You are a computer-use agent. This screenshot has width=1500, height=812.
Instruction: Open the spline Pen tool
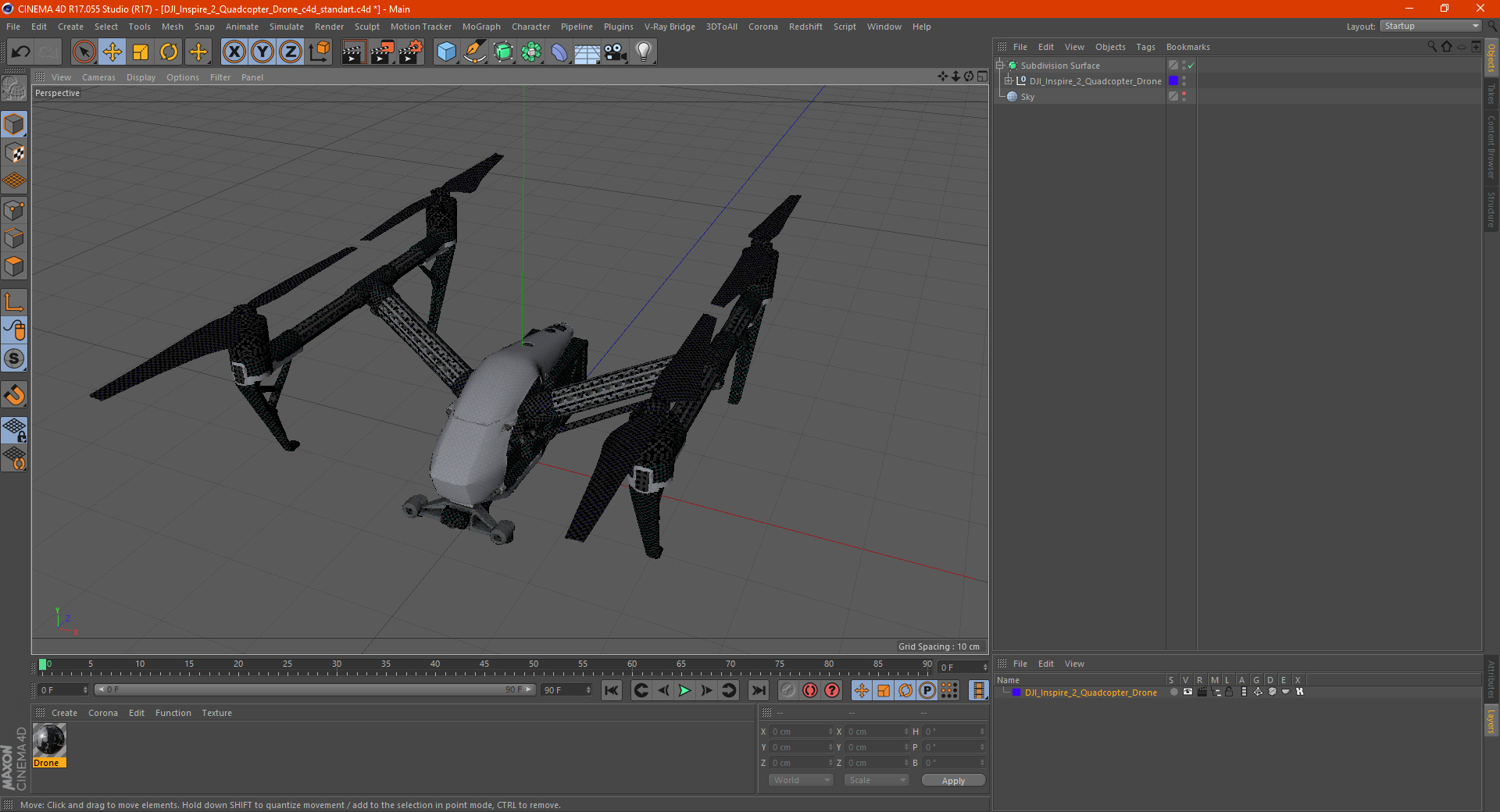coord(475,52)
